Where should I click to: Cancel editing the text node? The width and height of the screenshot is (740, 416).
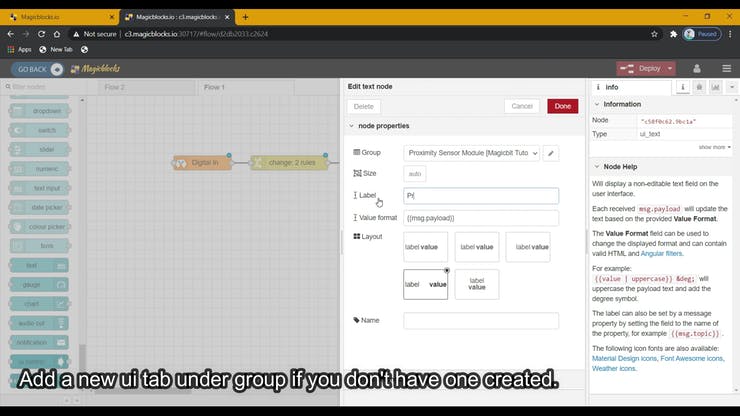(522, 106)
